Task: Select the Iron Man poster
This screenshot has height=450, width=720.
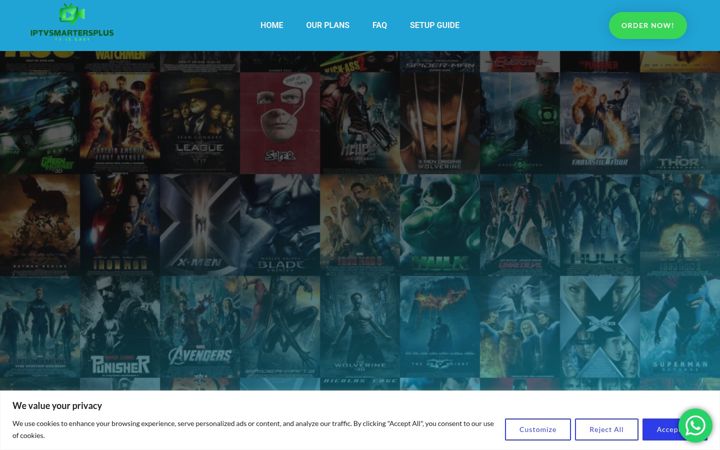Action: pos(120,225)
